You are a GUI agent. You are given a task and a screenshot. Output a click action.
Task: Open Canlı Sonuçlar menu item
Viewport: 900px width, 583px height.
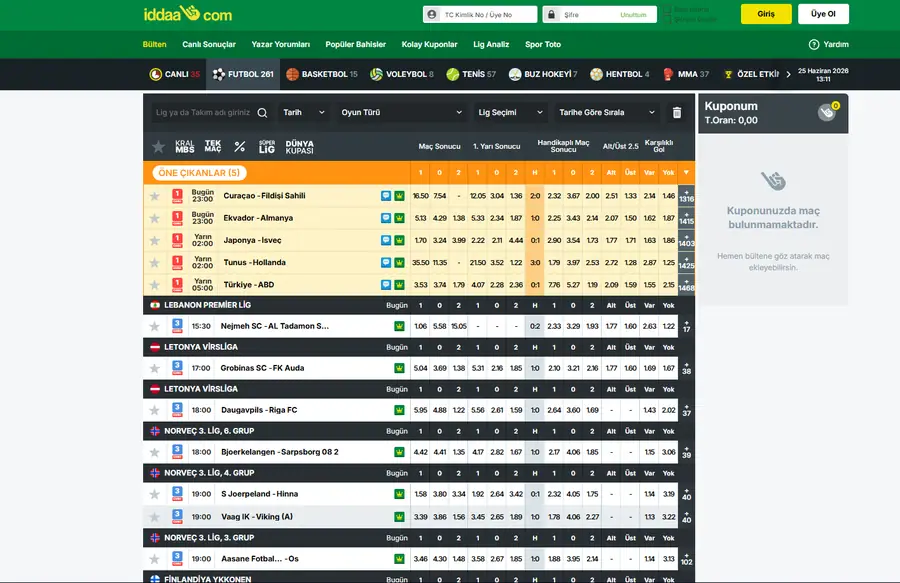click(x=209, y=44)
